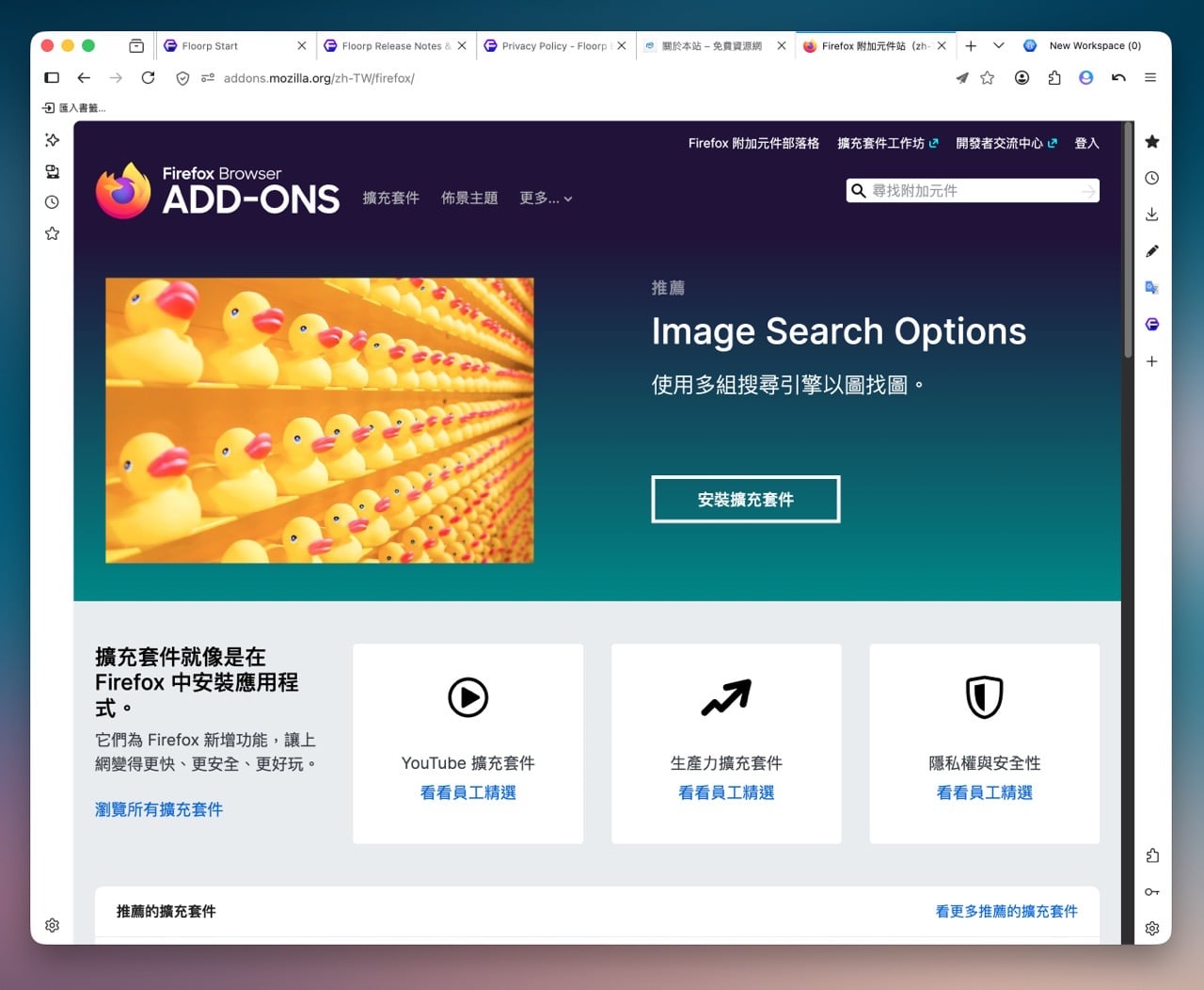Open the New Workspace (0) selector
This screenshot has height=990, width=1204.
tap(1082, 45)
